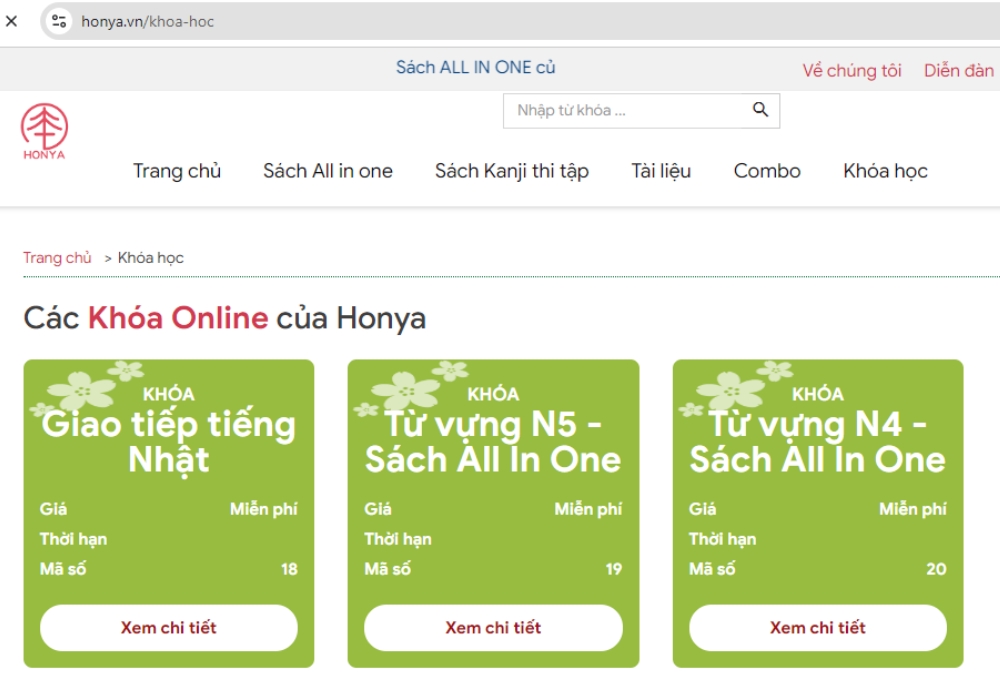The image size is (1000, 700).
Task: Click Miễn phí price on N4 card
Action: (x=913, y=509)
